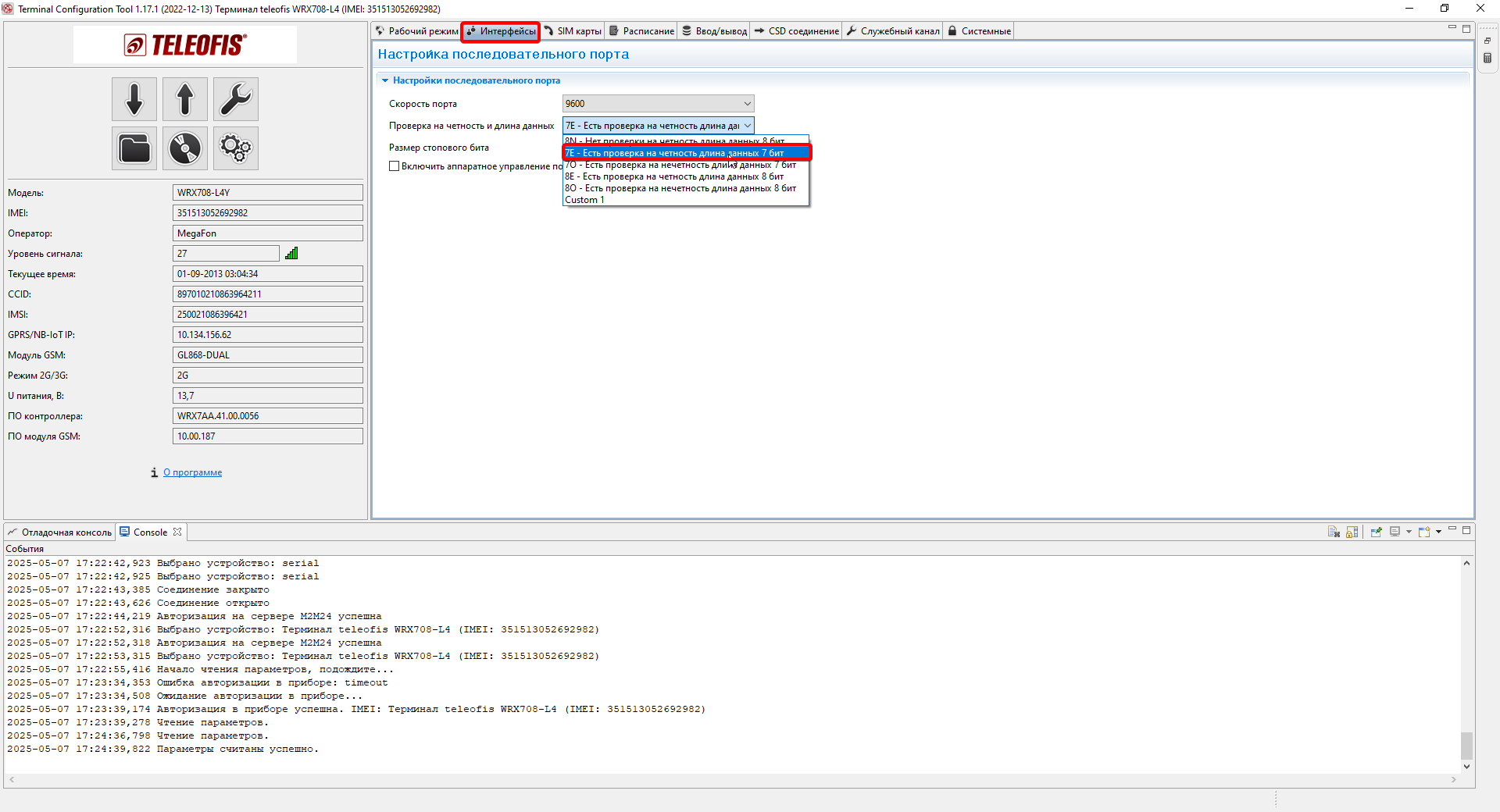Open the Расписание tab
Image resolution: width=1500 pixels, height=812 pixels.
(x=641, y=31)
